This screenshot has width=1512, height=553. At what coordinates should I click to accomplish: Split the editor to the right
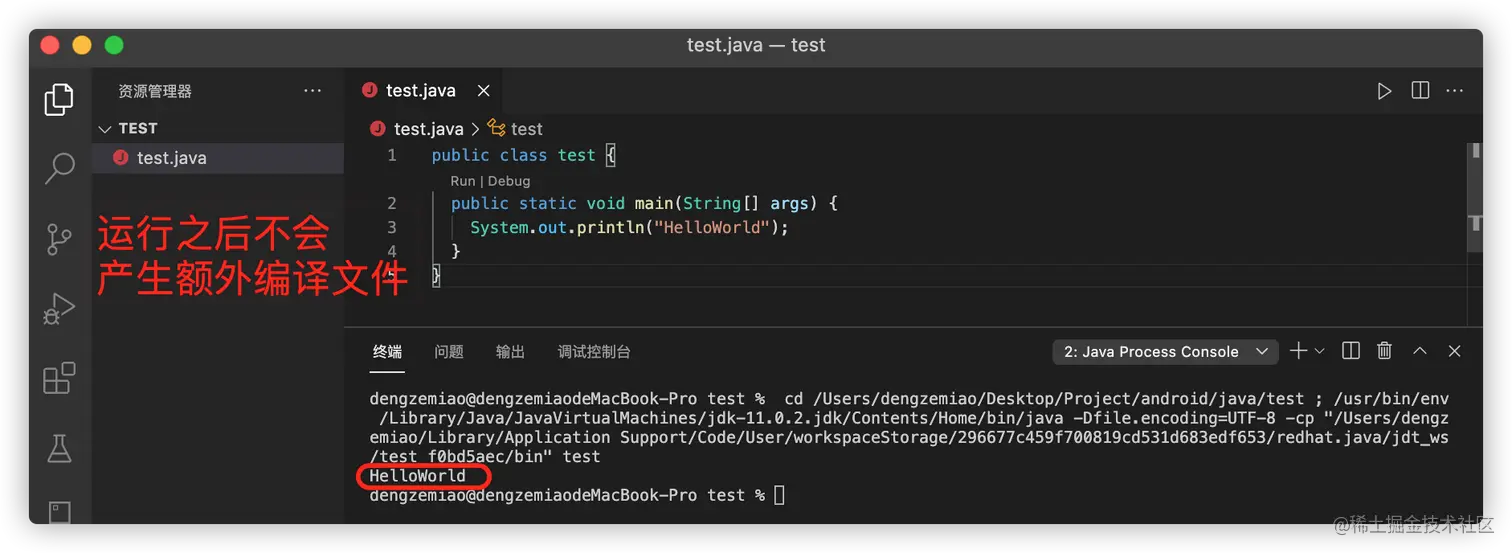pos(1420,91)
